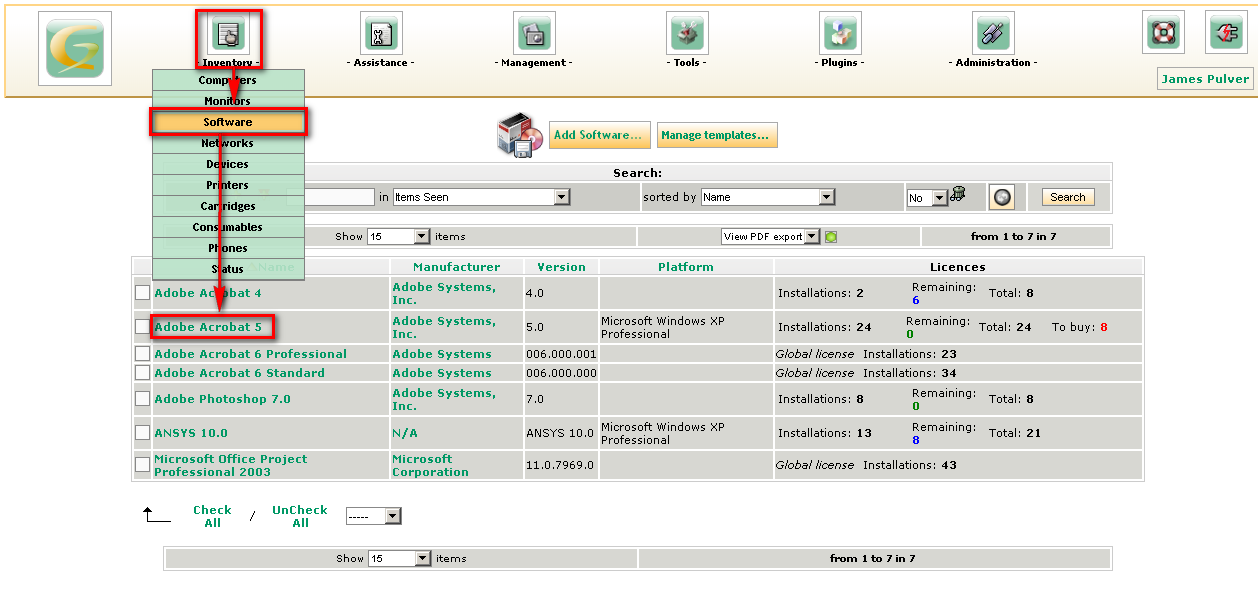Click the software box icon beside Add Software
Viewport: 1258px width, 590px height.
(520, 135)
